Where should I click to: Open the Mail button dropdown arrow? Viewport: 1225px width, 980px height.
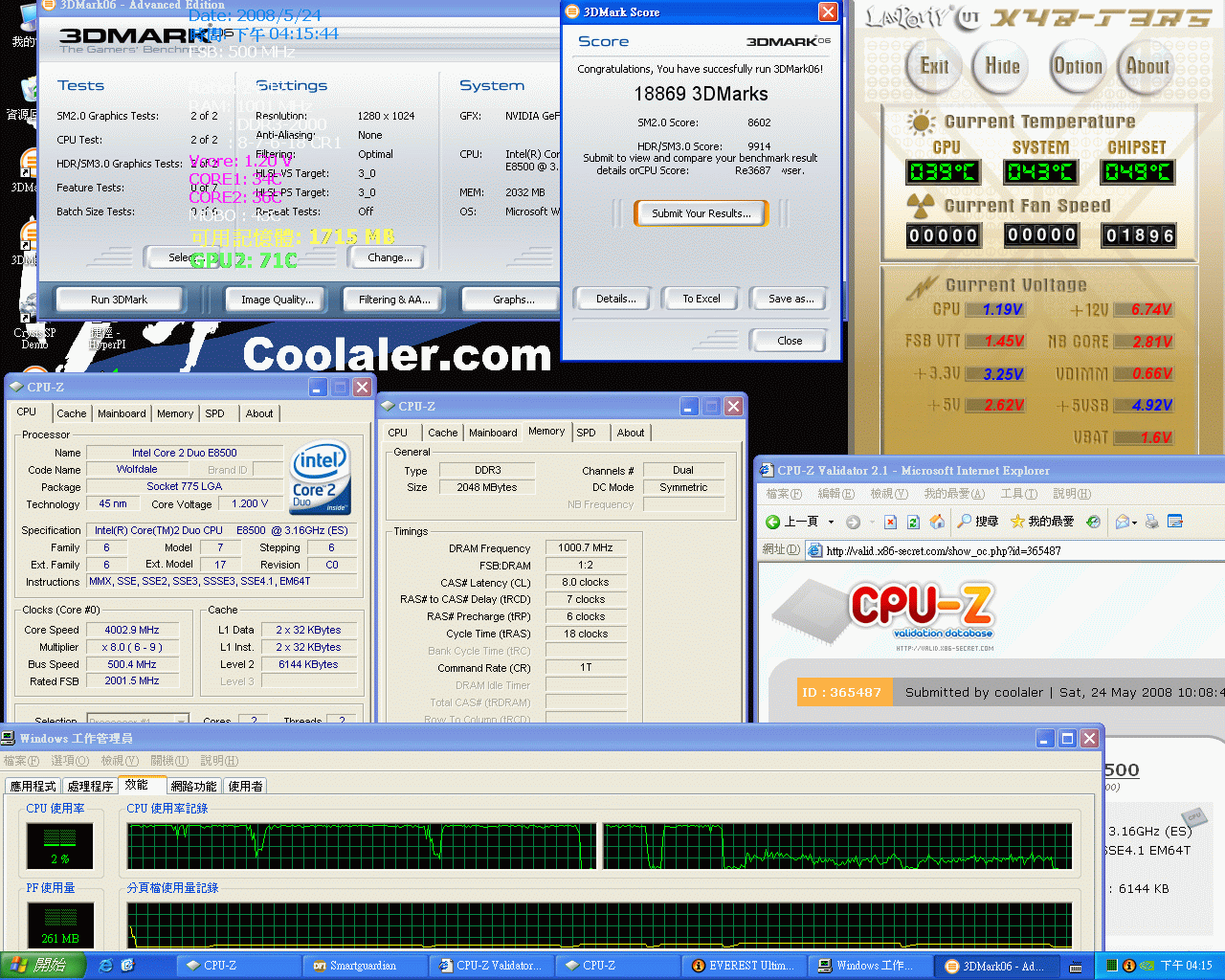(x=1134, y=523)
